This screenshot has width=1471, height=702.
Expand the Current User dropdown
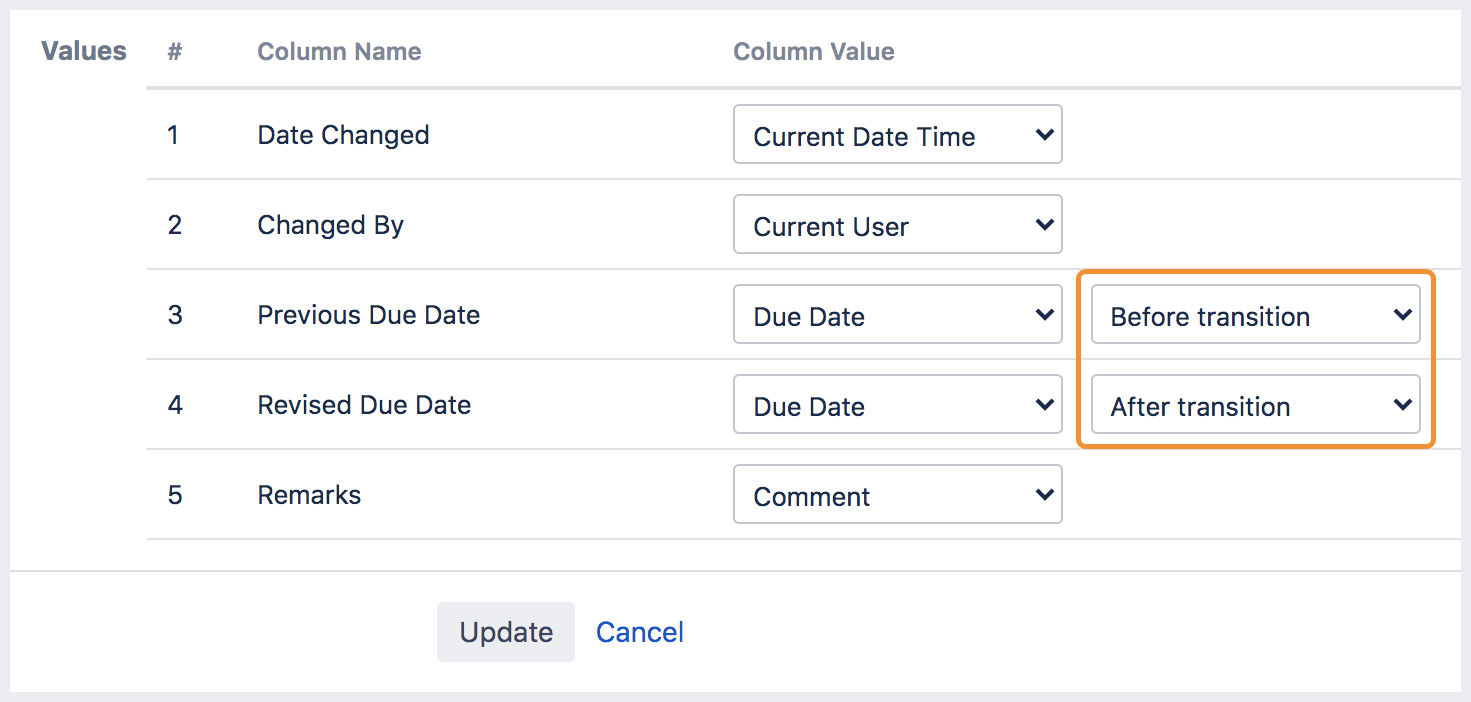point(897,225)
